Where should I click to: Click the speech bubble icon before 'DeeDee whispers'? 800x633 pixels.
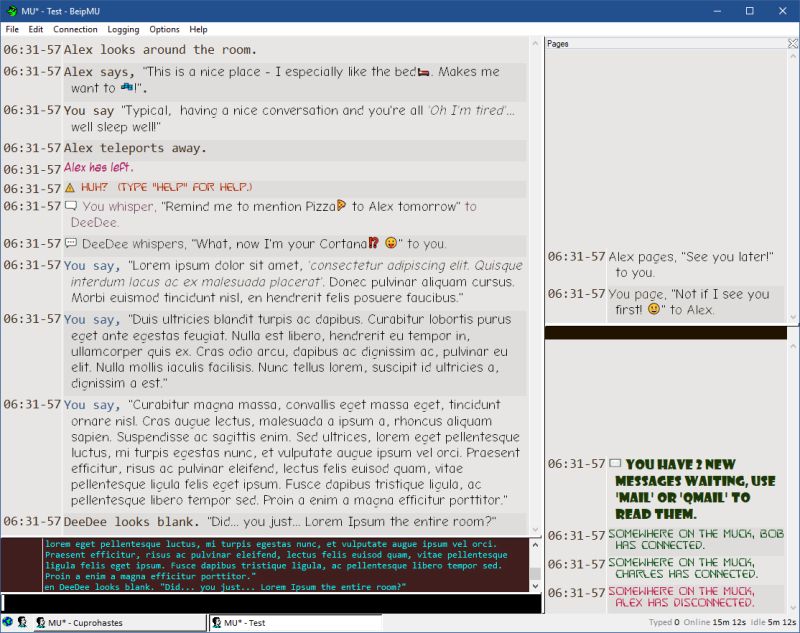point(71,243)
